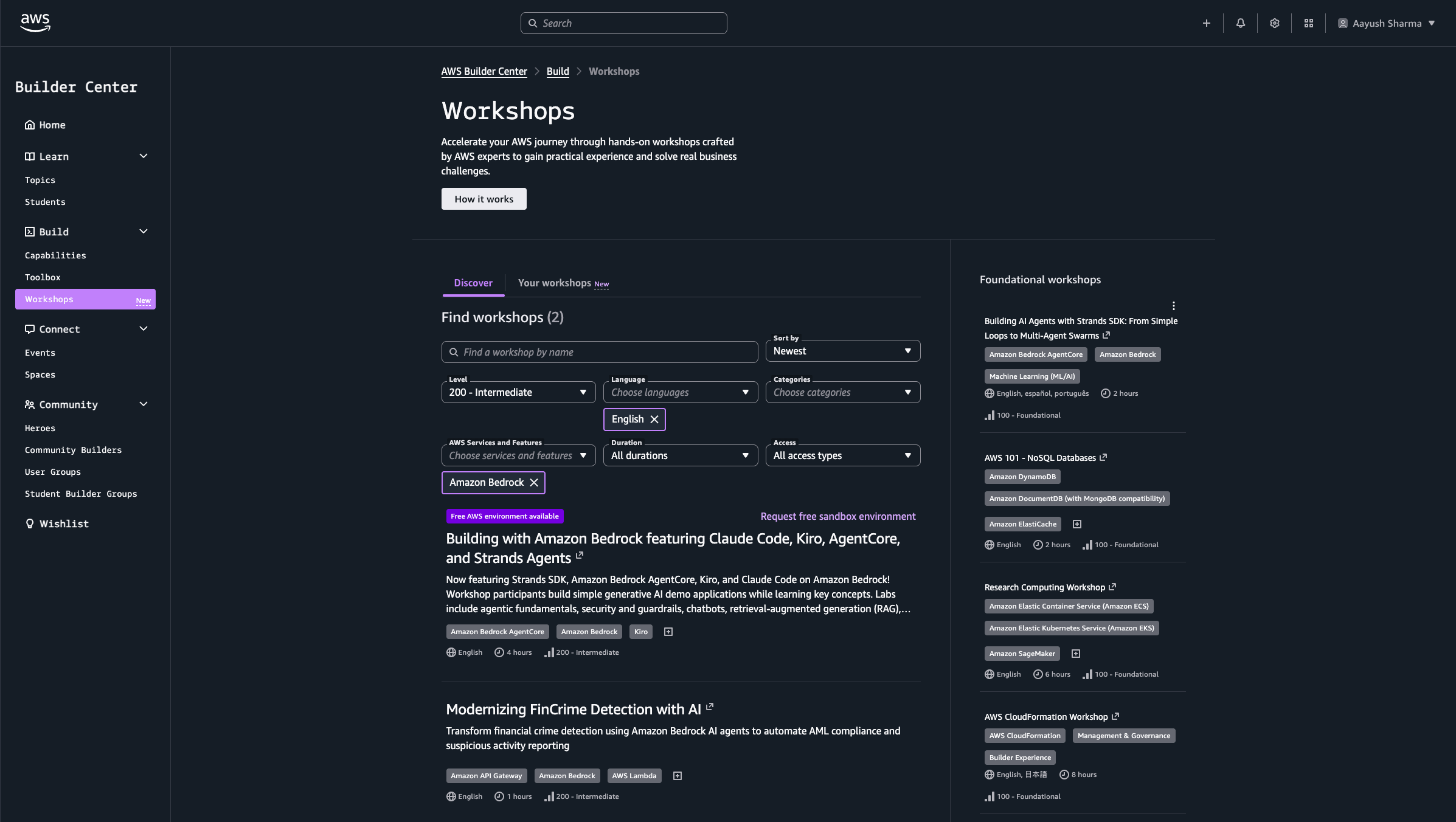The image size is (1456, 822).
Task: Collapse the Build section chevron
Action: tap(144, 232)
